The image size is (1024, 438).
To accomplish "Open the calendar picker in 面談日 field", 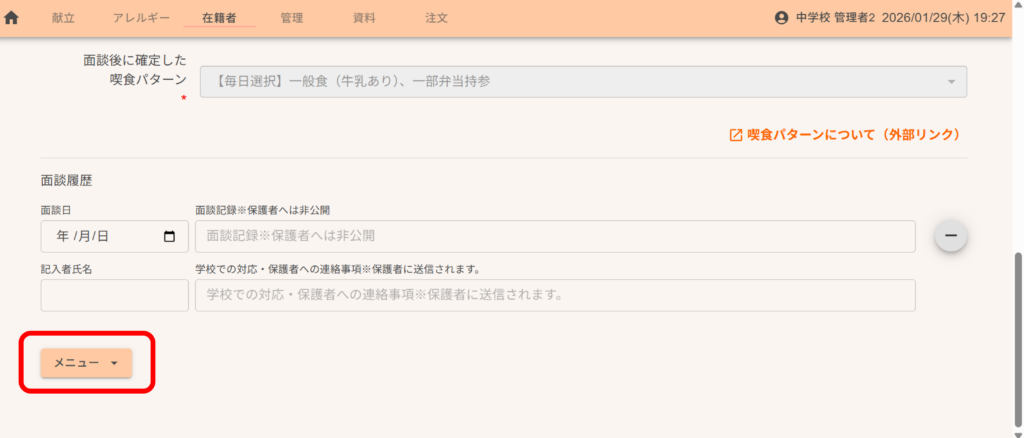I will coord(169,236).
